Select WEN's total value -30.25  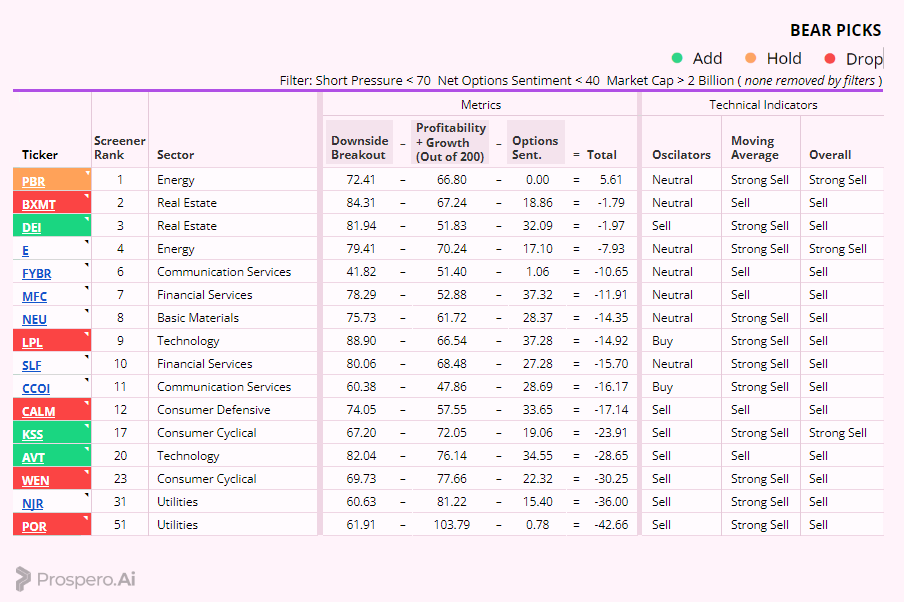(x=611, y=479)
